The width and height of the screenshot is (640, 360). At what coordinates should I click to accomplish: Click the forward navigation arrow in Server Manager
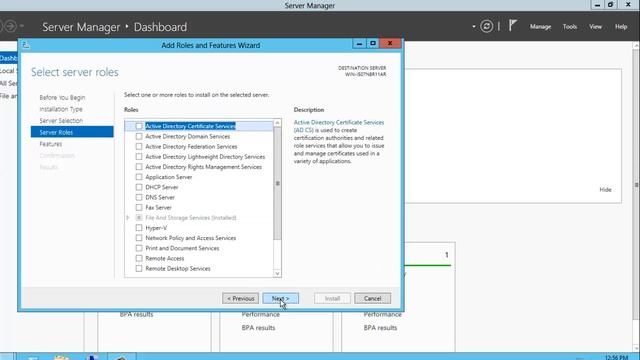[x=11, y=27]
